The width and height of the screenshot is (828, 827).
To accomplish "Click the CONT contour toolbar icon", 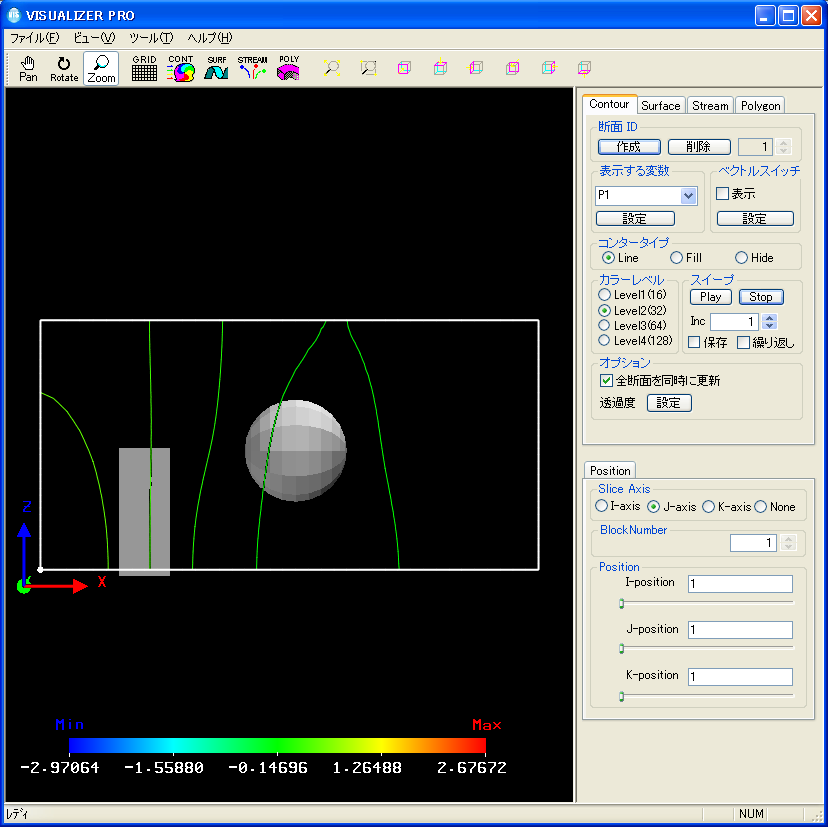I will 180,68.
